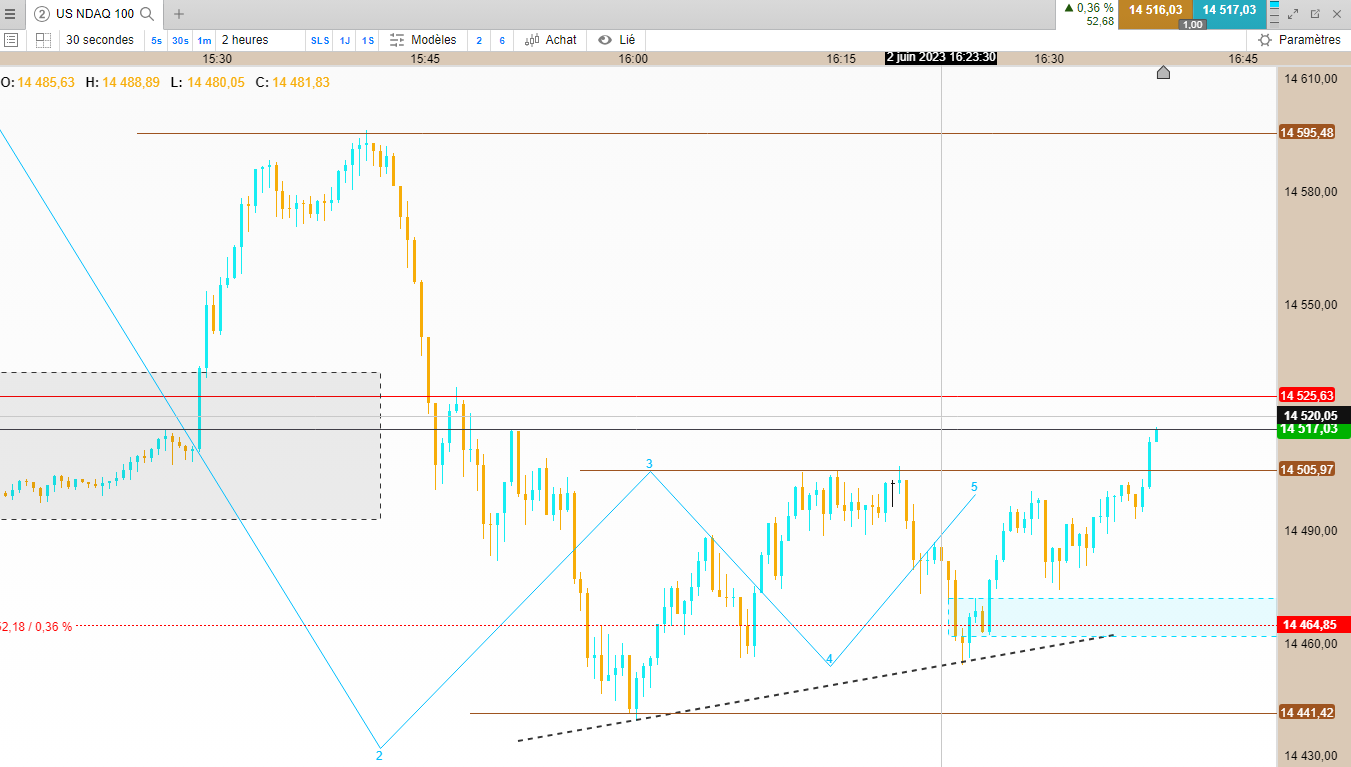Click the 52,68 points change value
1351x767 pixels.
coord(1101,21)
